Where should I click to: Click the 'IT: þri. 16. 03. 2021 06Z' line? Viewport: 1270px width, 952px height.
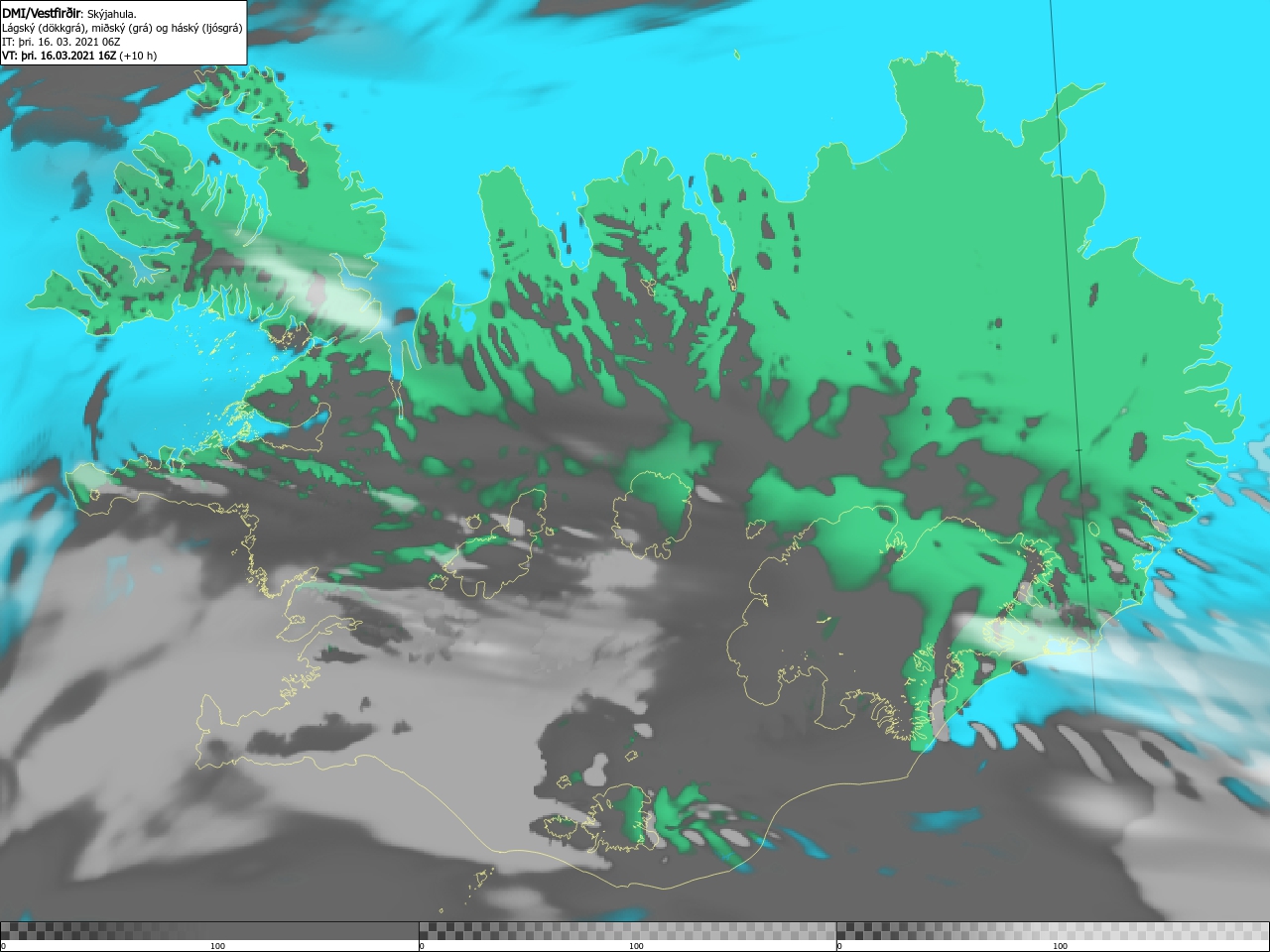coord(62,42)
